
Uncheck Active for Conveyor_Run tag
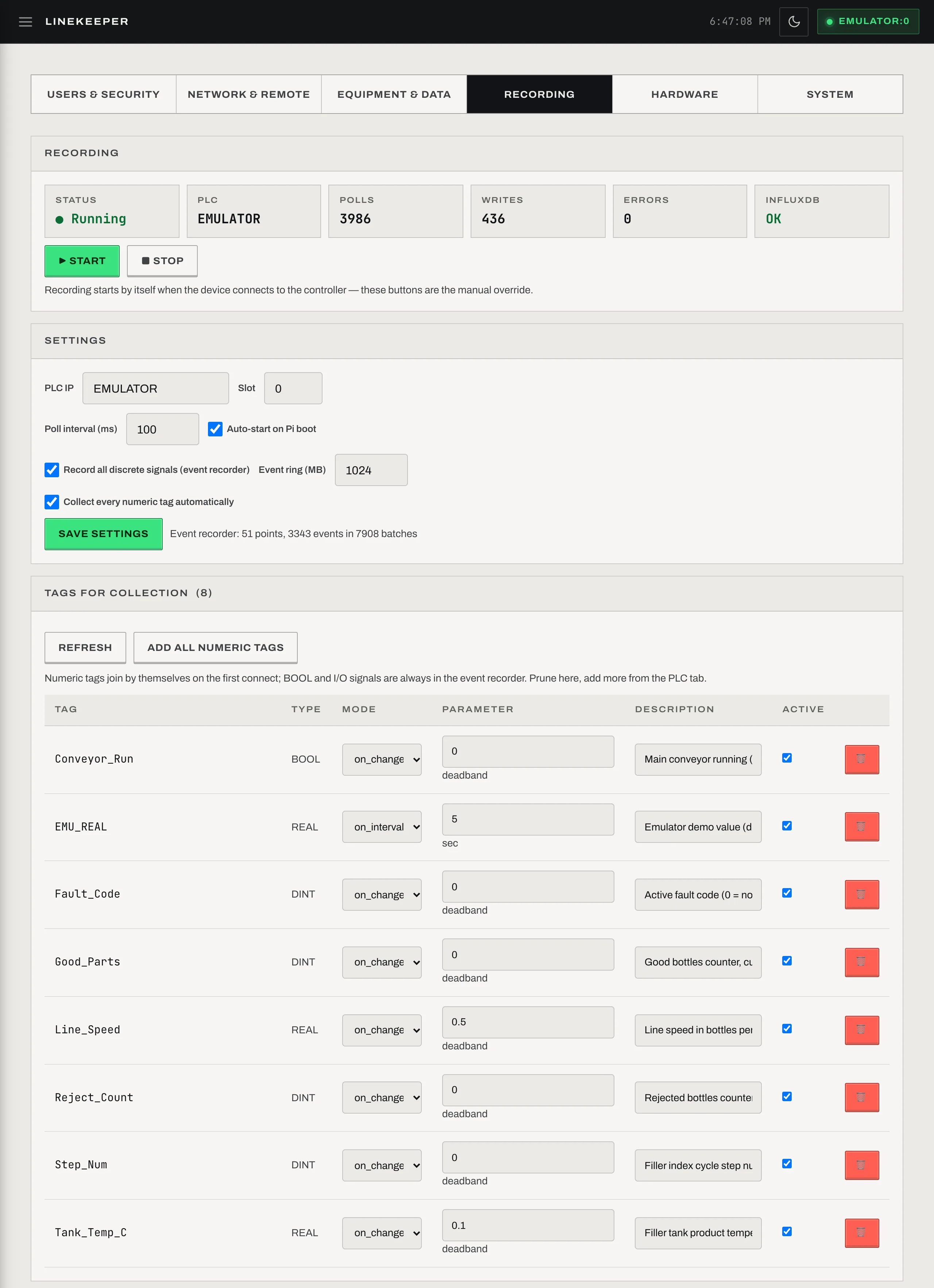(x=786, y=758)
